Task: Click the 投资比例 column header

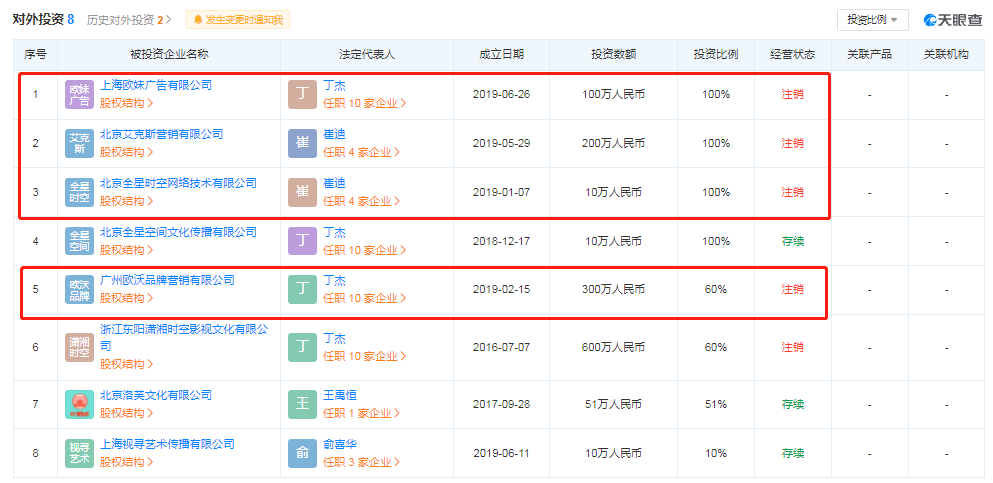Action: coord(716,54)
